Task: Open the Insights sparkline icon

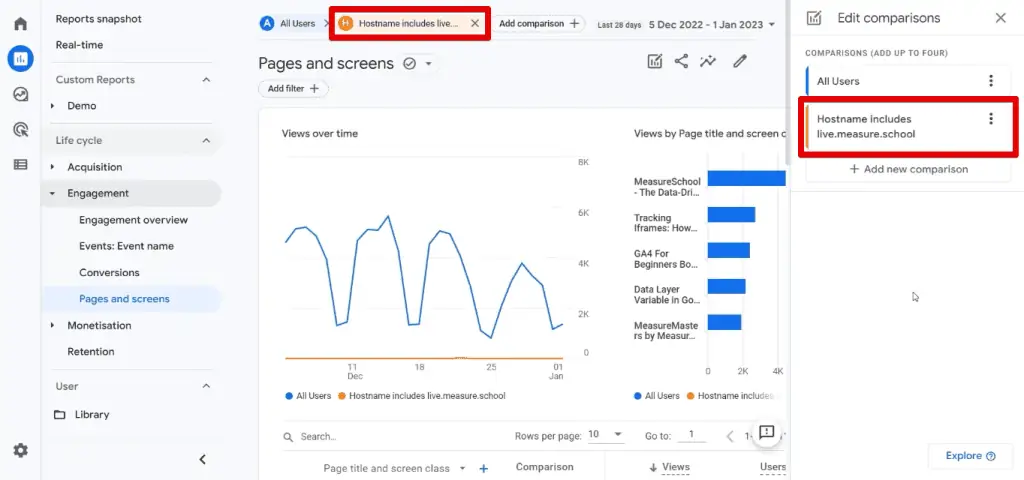Action: pos(708,61)
